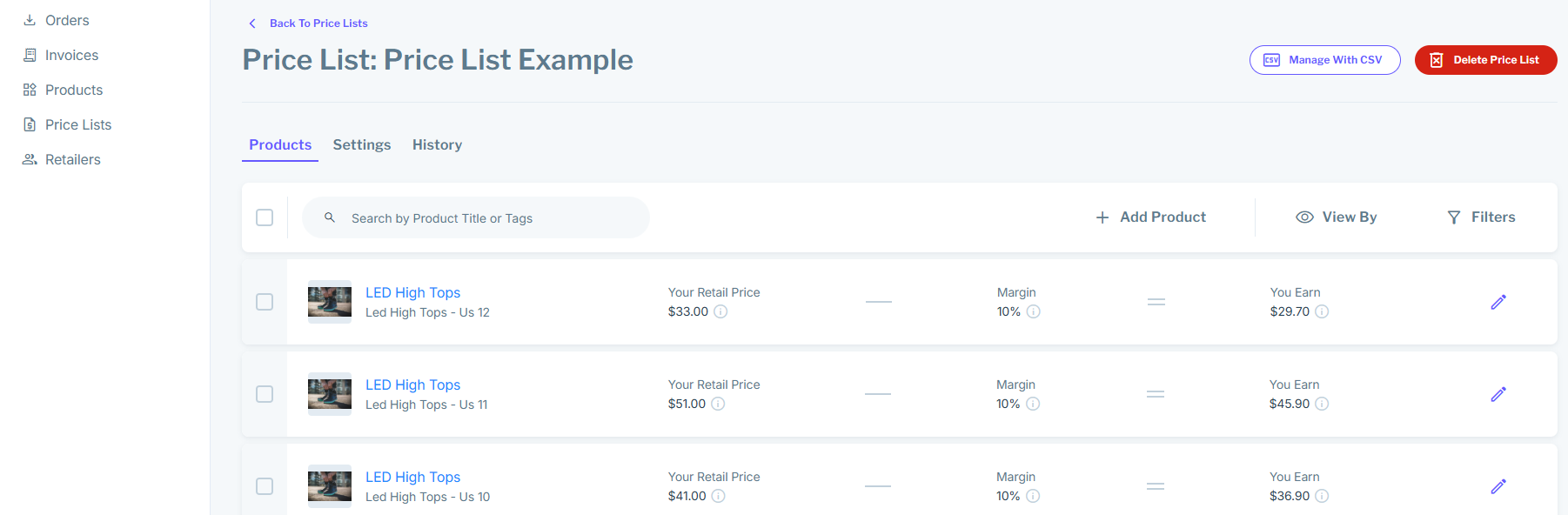Image resolution: width=1568 pixels, height=515 pixels.
Task: Check the box for Led High Tops Us 12
Action: tap(265, 302)
